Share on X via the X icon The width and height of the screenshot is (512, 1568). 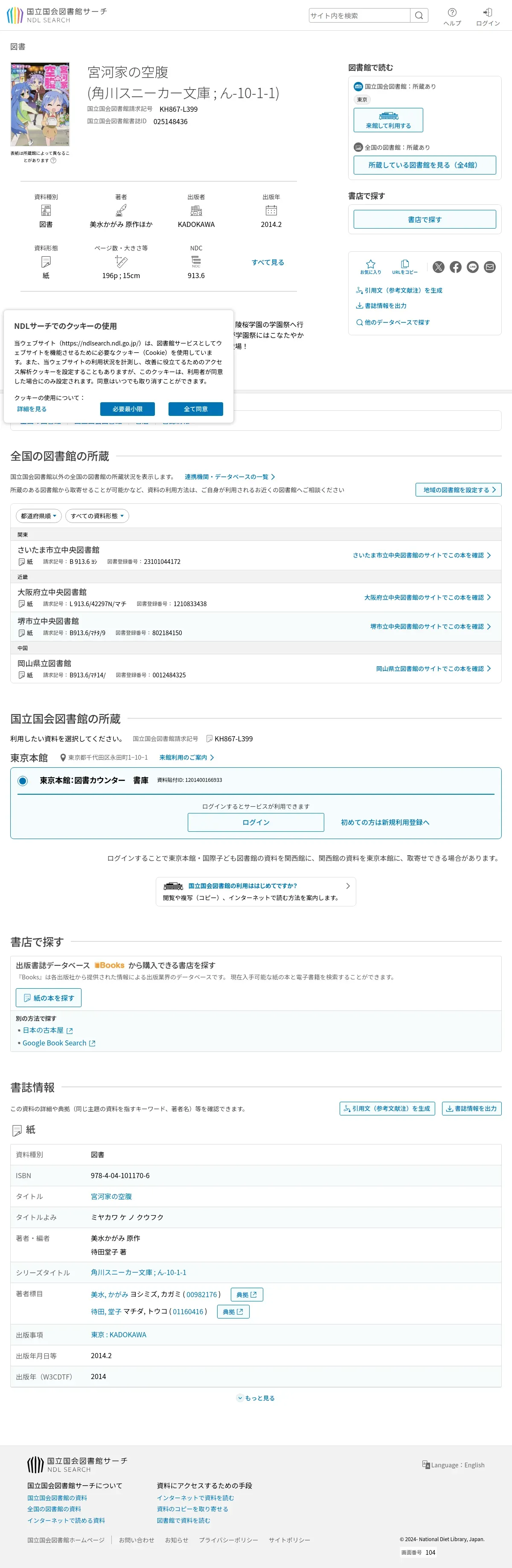tap(438, 267)
